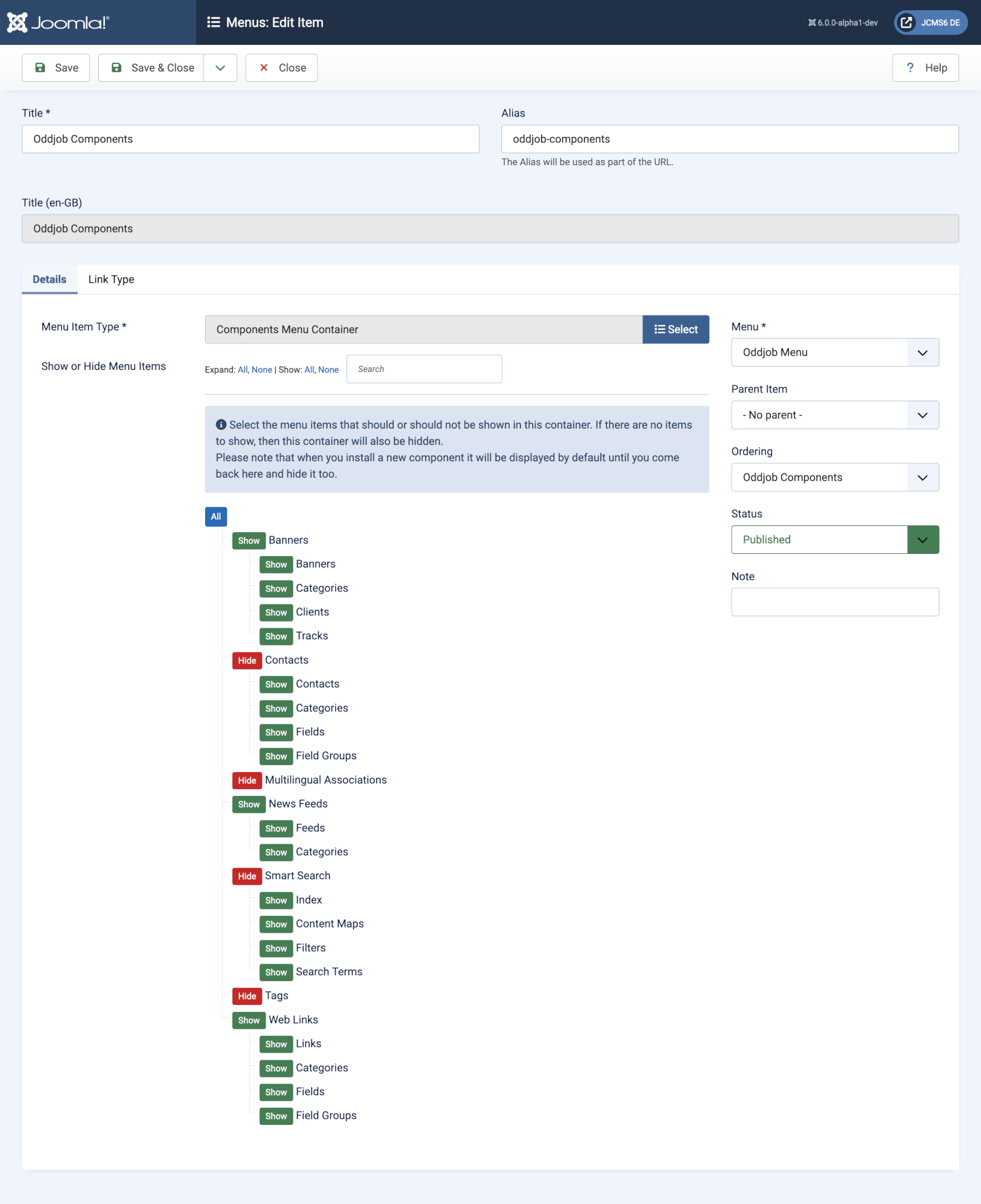Viewport: 981px width, 1204px height.
Task: Click the menu items Search box
Action: (x=424, y=369)
